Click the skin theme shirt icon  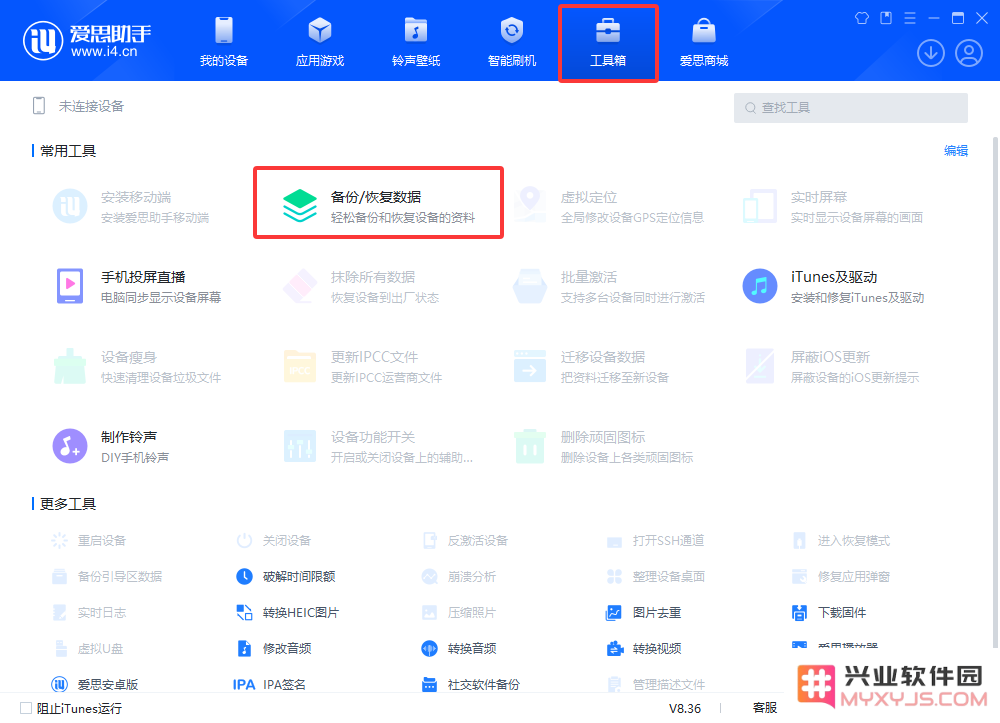(862, 18)
